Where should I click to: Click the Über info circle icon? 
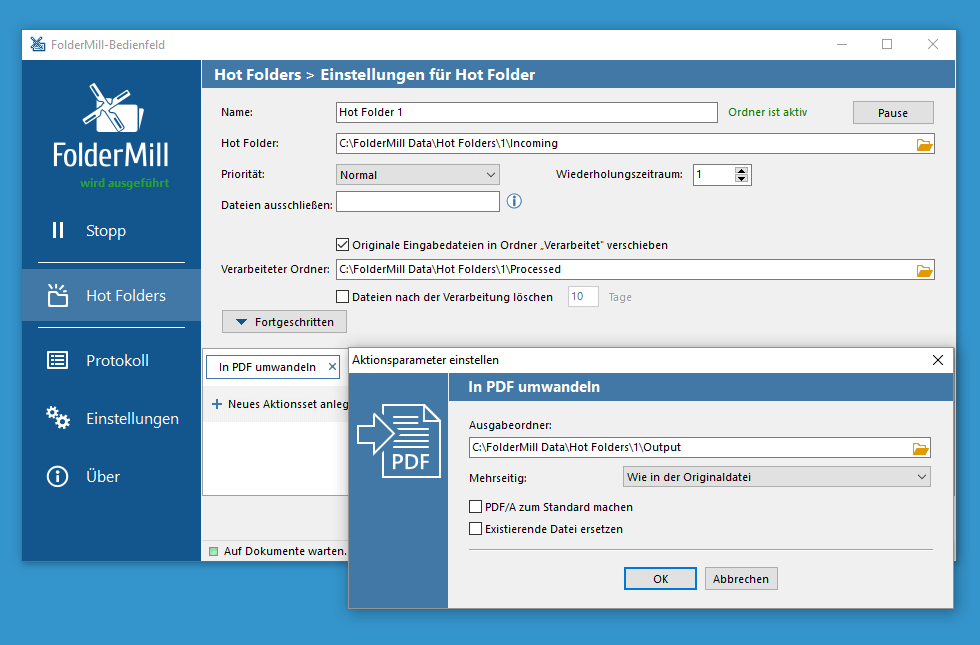58,476
